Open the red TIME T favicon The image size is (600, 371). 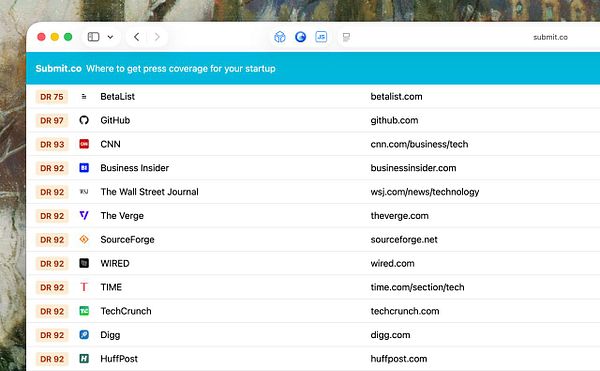click(x=84, y=287)
